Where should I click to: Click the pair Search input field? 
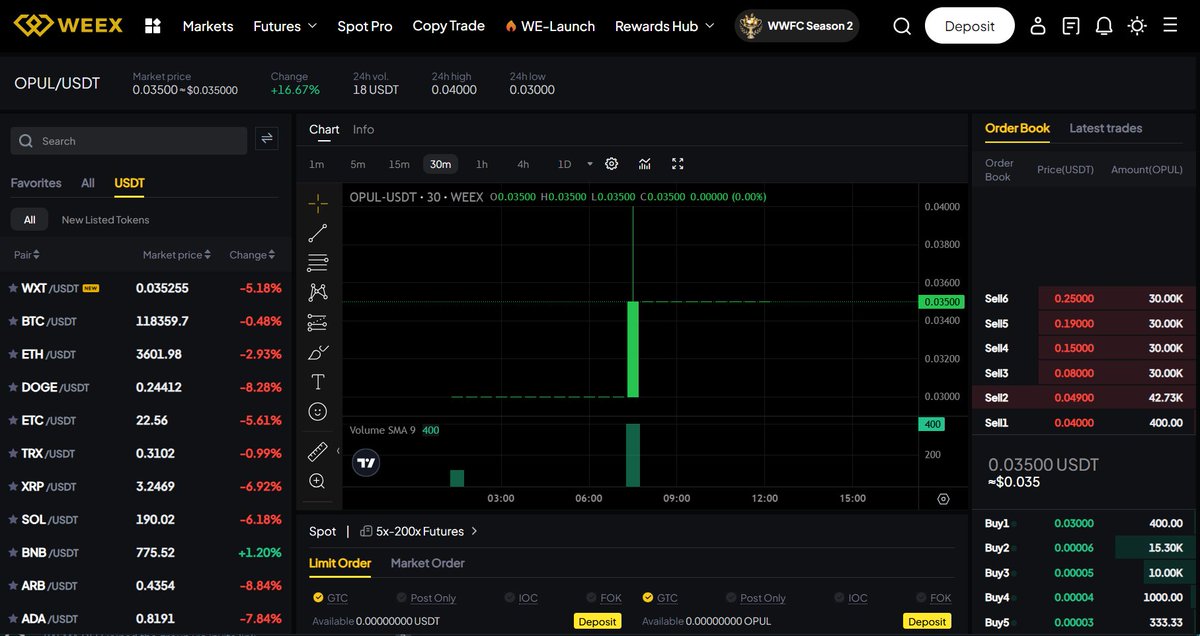pyautogui.click(x=128, y=141)
